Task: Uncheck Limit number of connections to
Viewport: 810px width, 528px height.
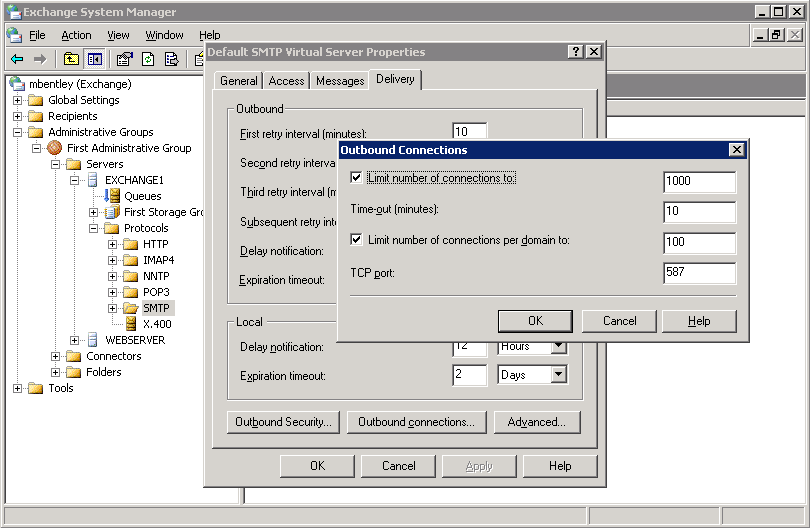Action: pyautogui.click(x=356, y=178)
